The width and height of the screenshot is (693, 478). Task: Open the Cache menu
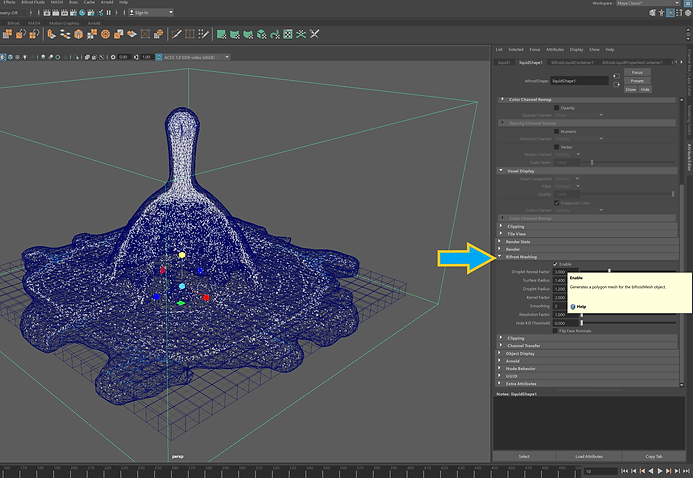pos(89,2)
